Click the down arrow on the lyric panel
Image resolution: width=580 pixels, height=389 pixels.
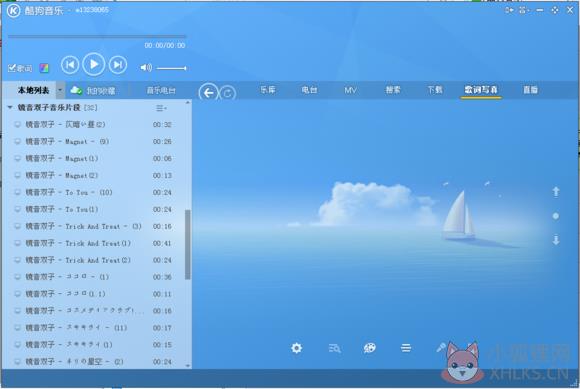tap(556, 240)
